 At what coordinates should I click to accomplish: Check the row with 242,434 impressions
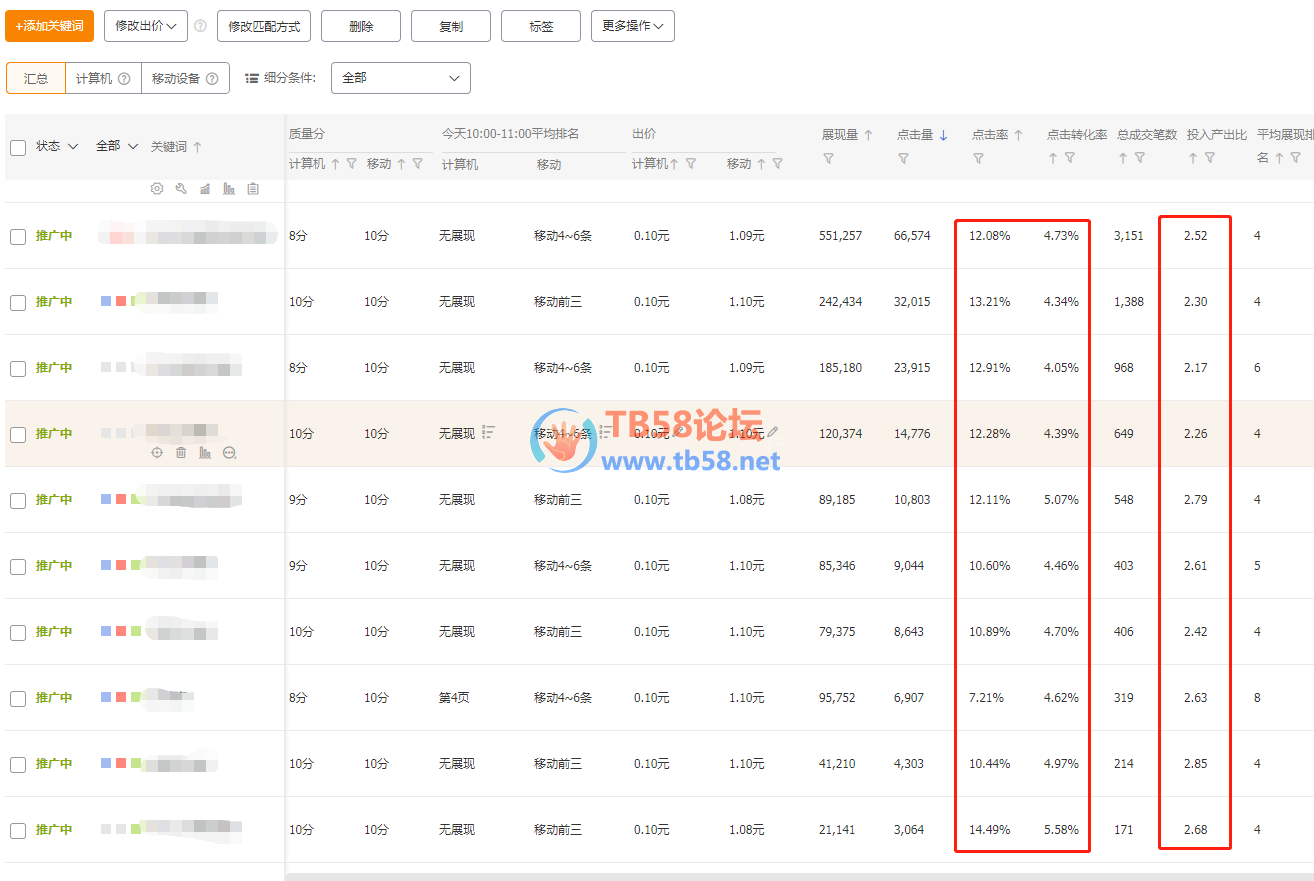18,303
